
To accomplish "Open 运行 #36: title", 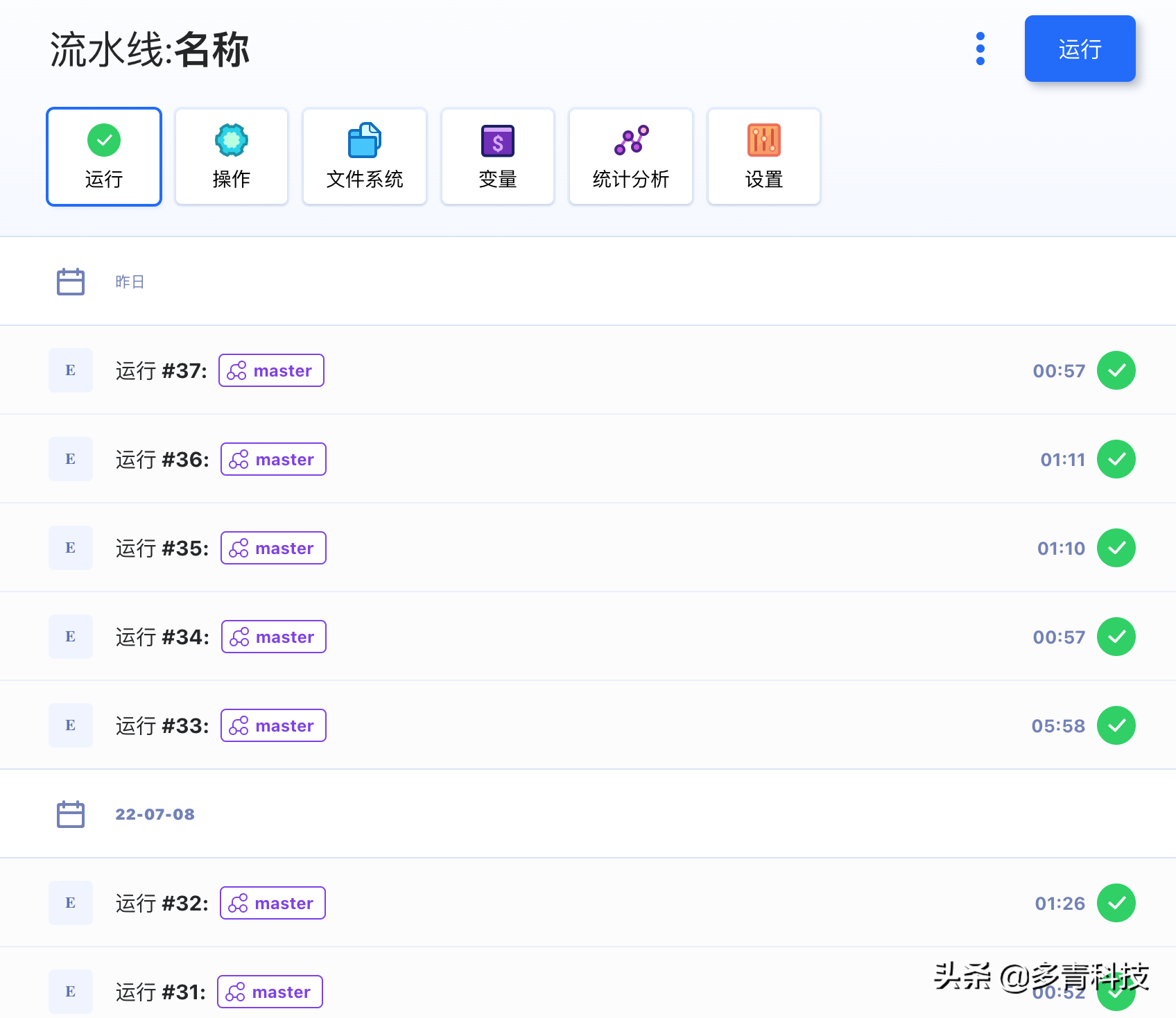I will click(x=162, y=460).
